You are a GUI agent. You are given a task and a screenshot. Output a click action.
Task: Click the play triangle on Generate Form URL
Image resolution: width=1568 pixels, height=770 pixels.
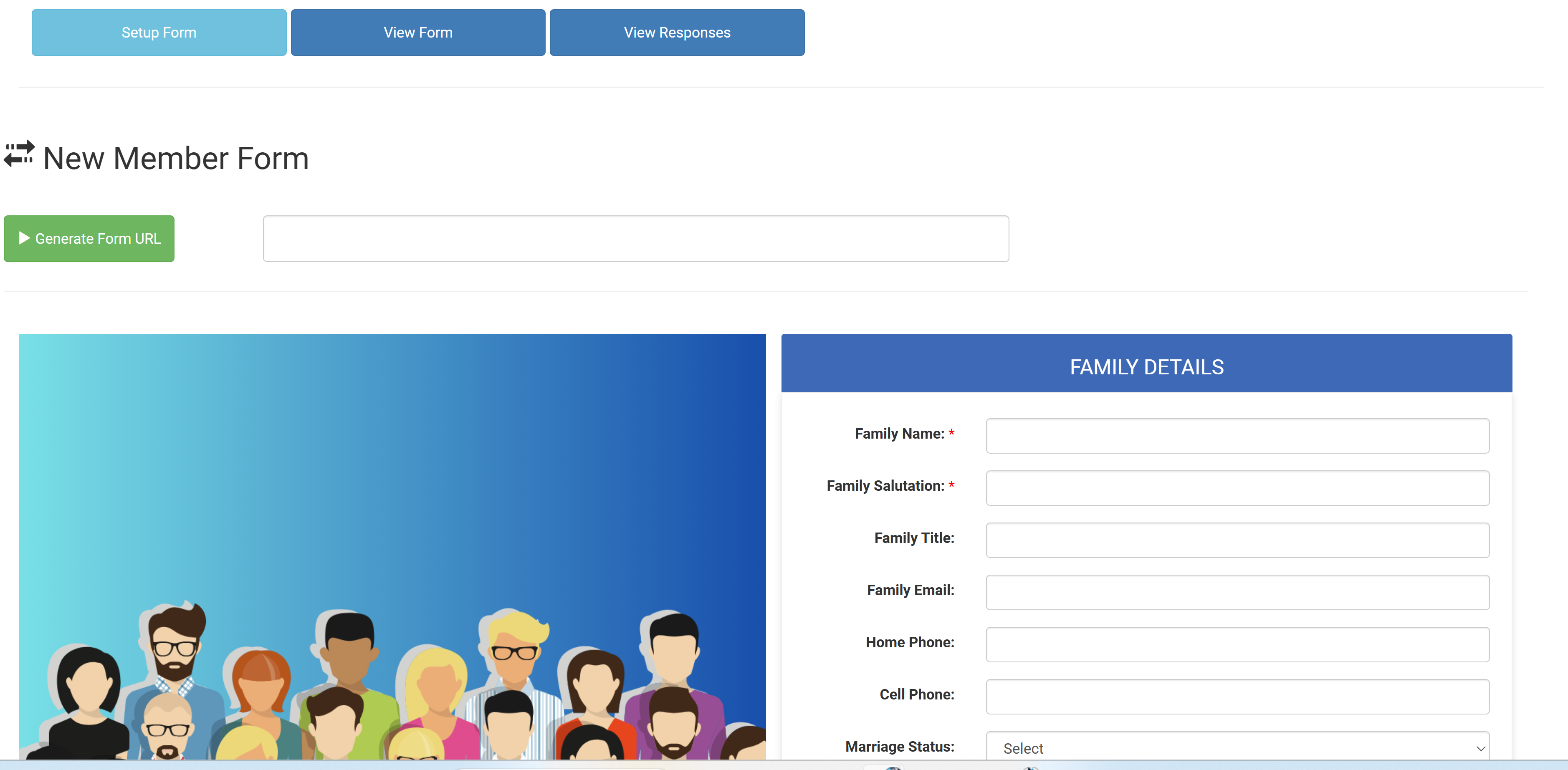click(24, 238)
